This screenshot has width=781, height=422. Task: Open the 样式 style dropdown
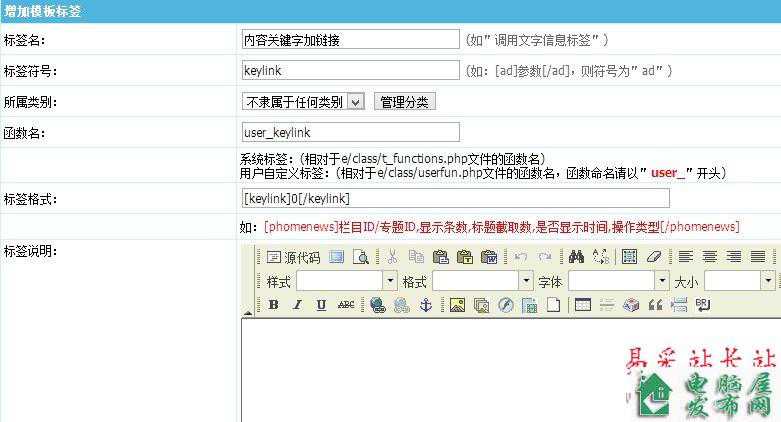[347, 281]
